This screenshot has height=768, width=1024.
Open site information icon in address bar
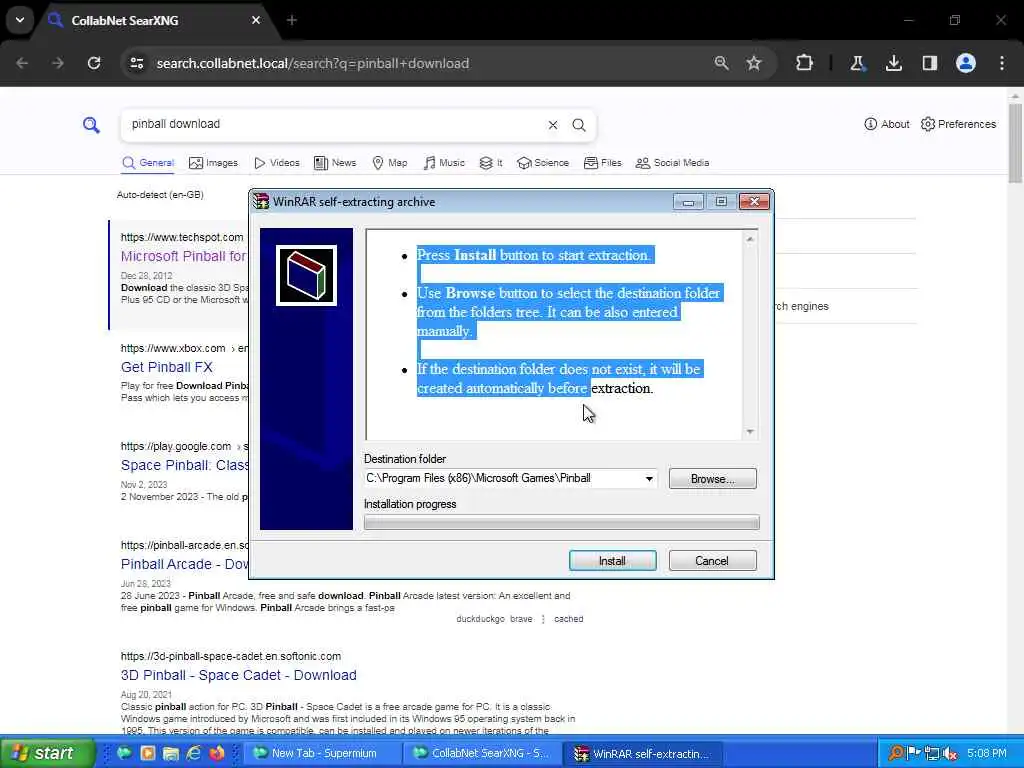click(136, 63)
